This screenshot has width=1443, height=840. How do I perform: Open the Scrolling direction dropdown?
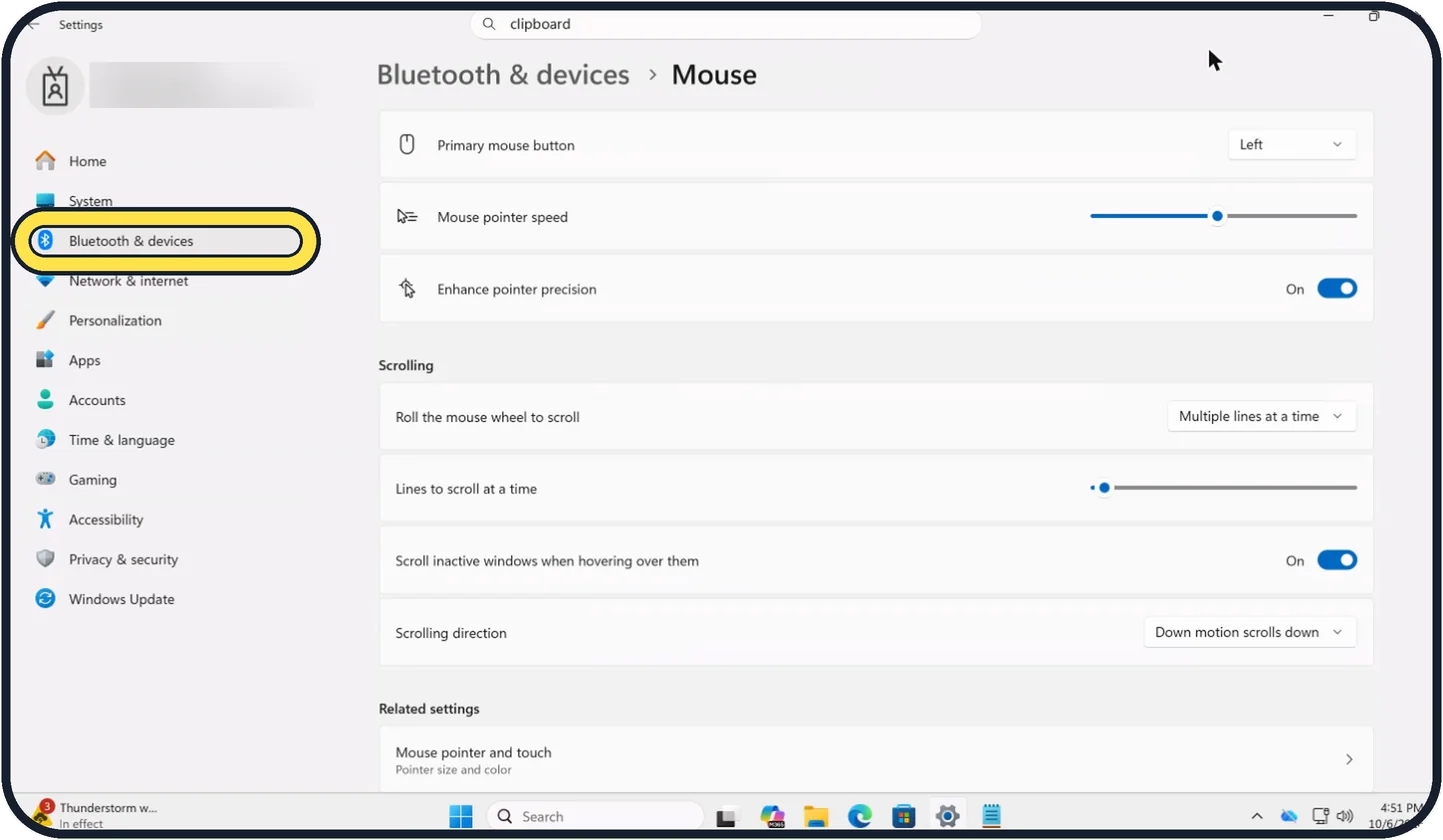click(1249, 633)
